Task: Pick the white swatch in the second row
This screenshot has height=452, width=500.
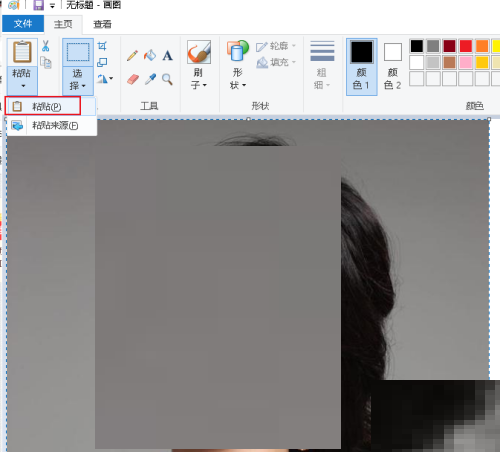Action: (417, 62)
